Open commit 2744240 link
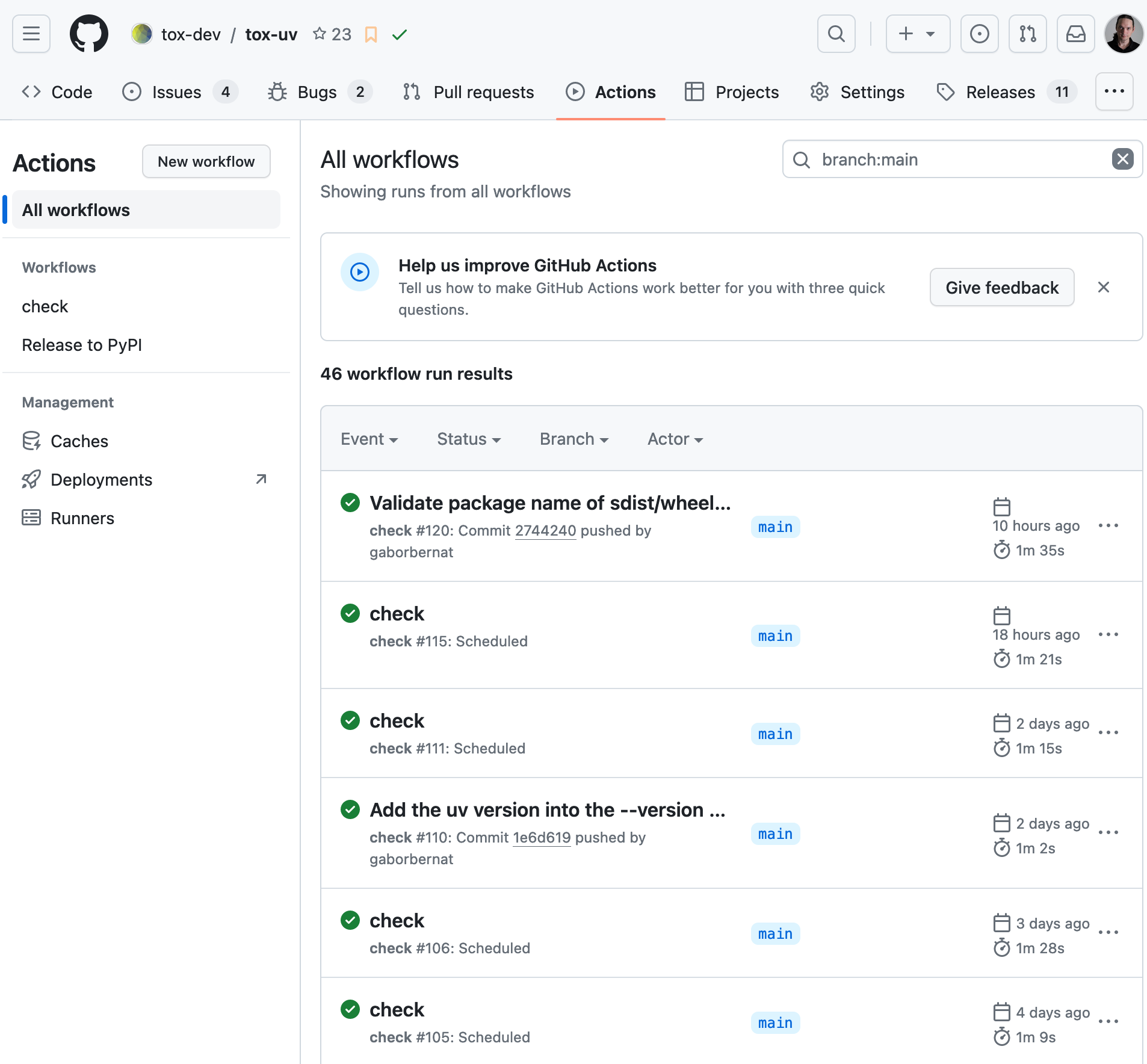The image size is (1147, 1064). [545, 530]
